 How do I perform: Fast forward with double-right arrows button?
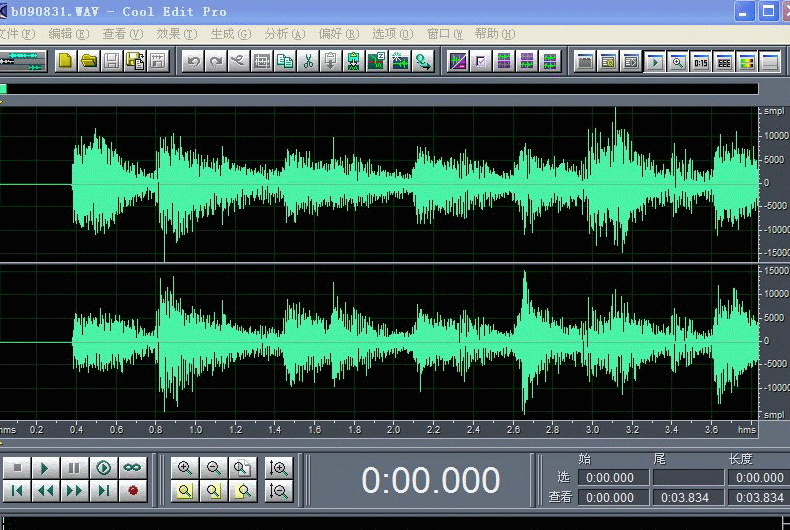[x=74, y=491]
